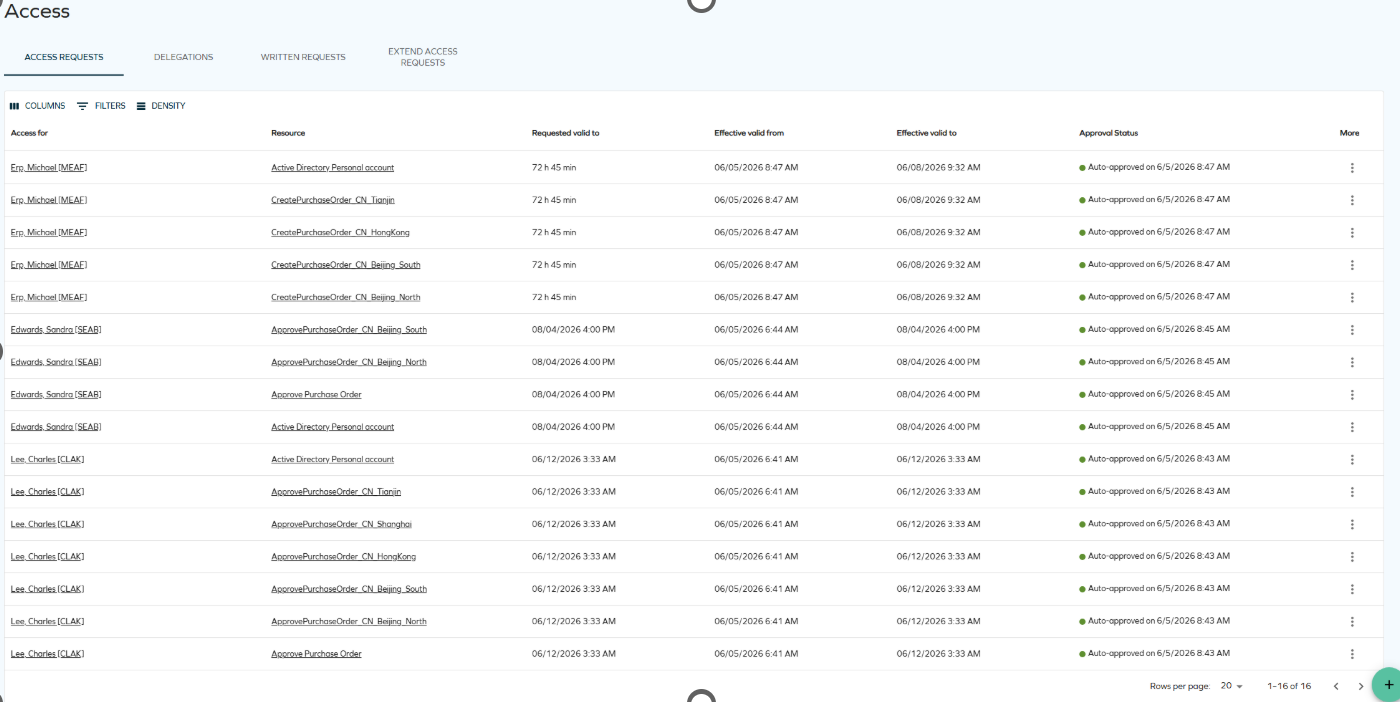
Task: Open more menu for Lee ApprovePurchaseOrder_CN_Beijing_North row
Action: click(x=1352, y=622)
